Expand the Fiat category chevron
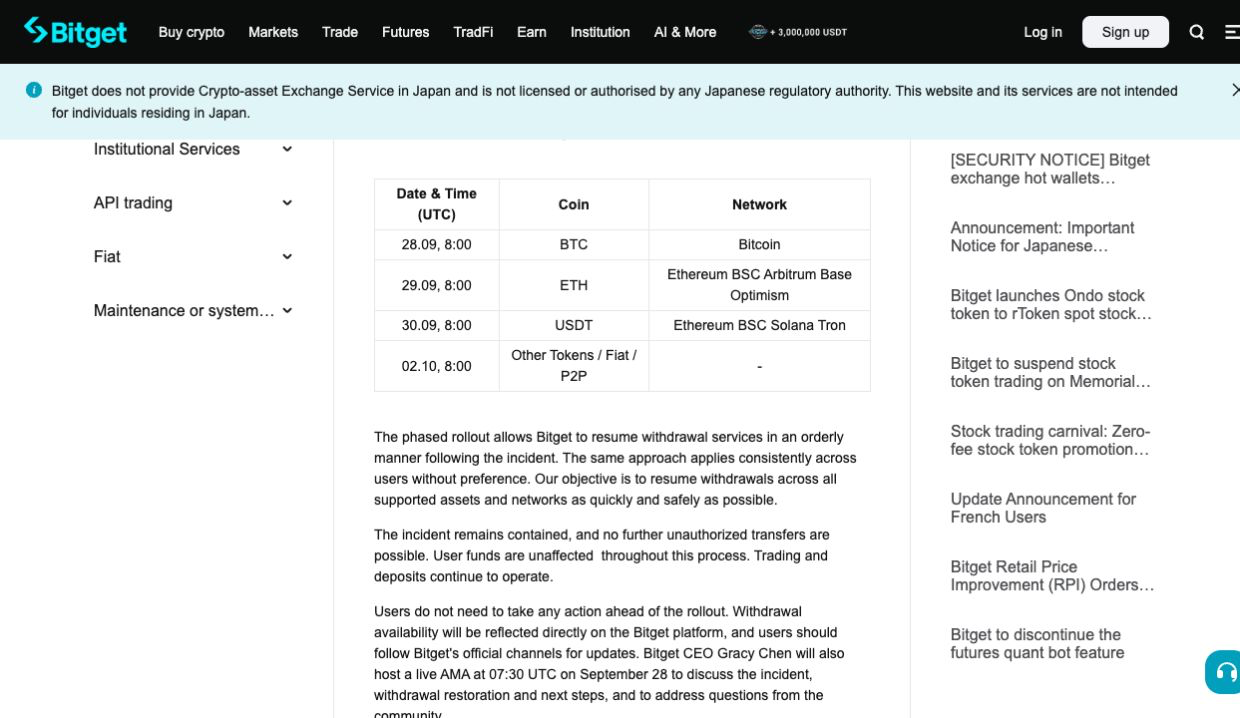This screenshot has width=1240, height=718. pyautogui.click(x=287, y=257)
